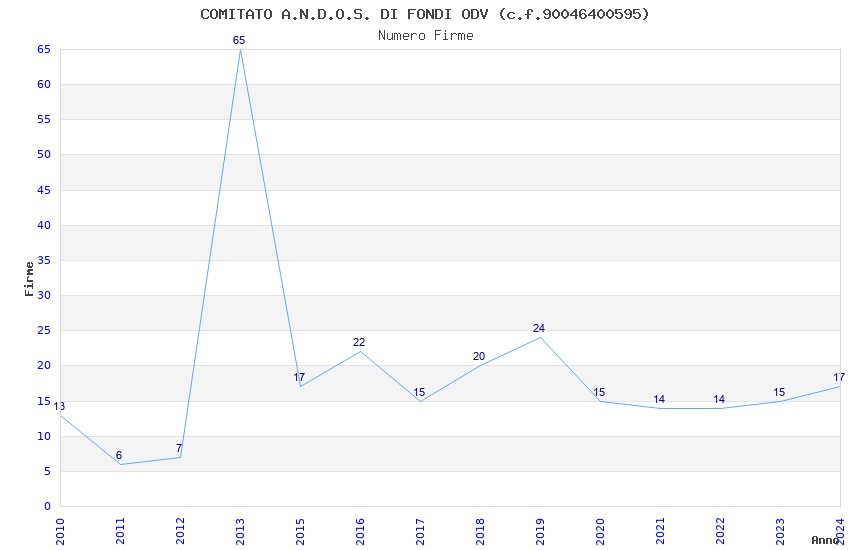Click the y-axis value 0
Screen dimensions: 850x550
coord(48,506)
